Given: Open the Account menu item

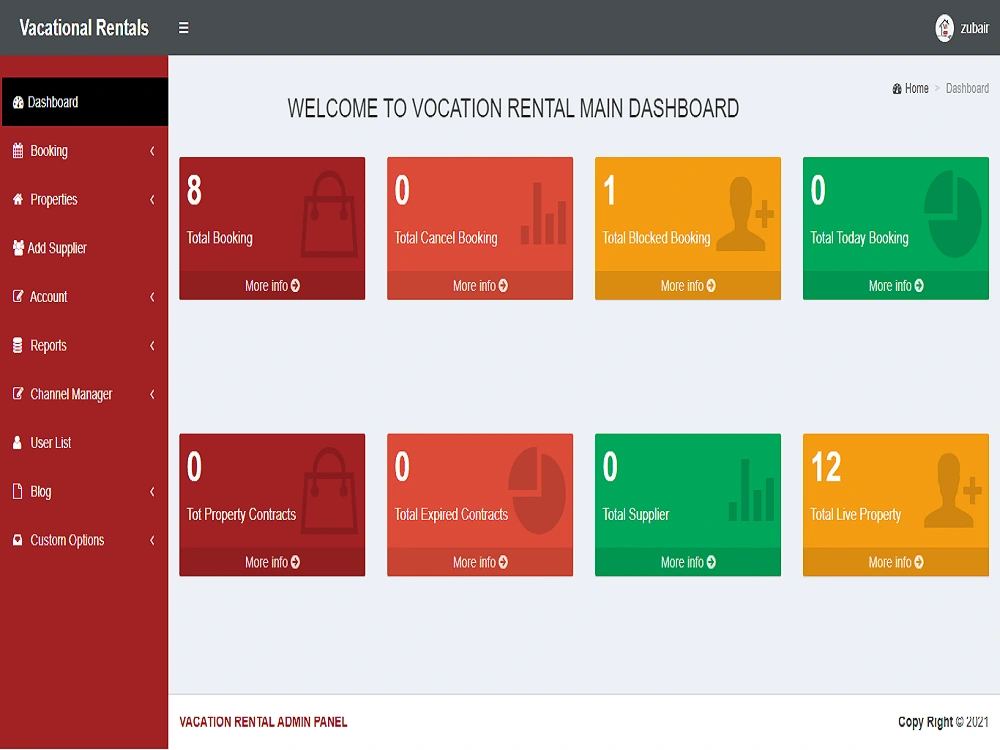Looking at the screenshot, I should pos(84,297).
